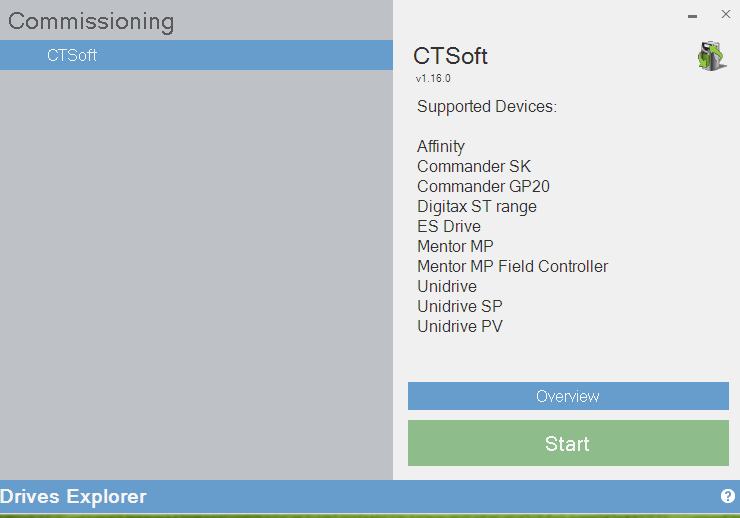Select ES Drive from supported devices

tap(449, 226)
